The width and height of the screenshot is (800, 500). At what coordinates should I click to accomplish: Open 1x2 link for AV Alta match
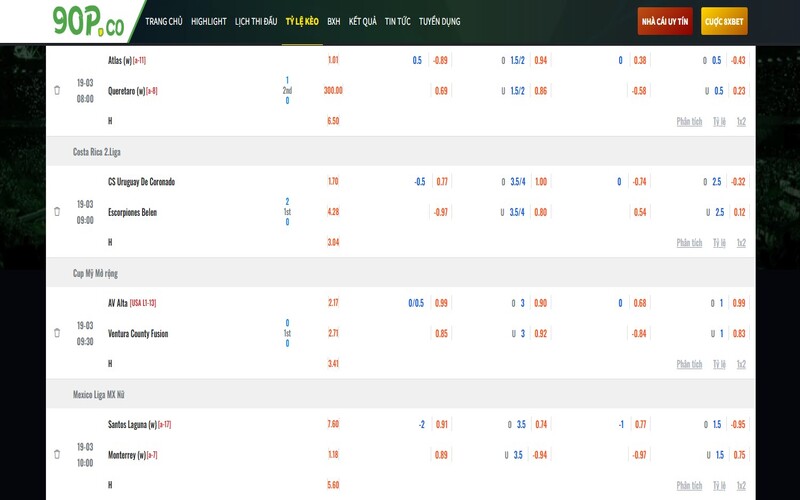(x=741, y=364)
